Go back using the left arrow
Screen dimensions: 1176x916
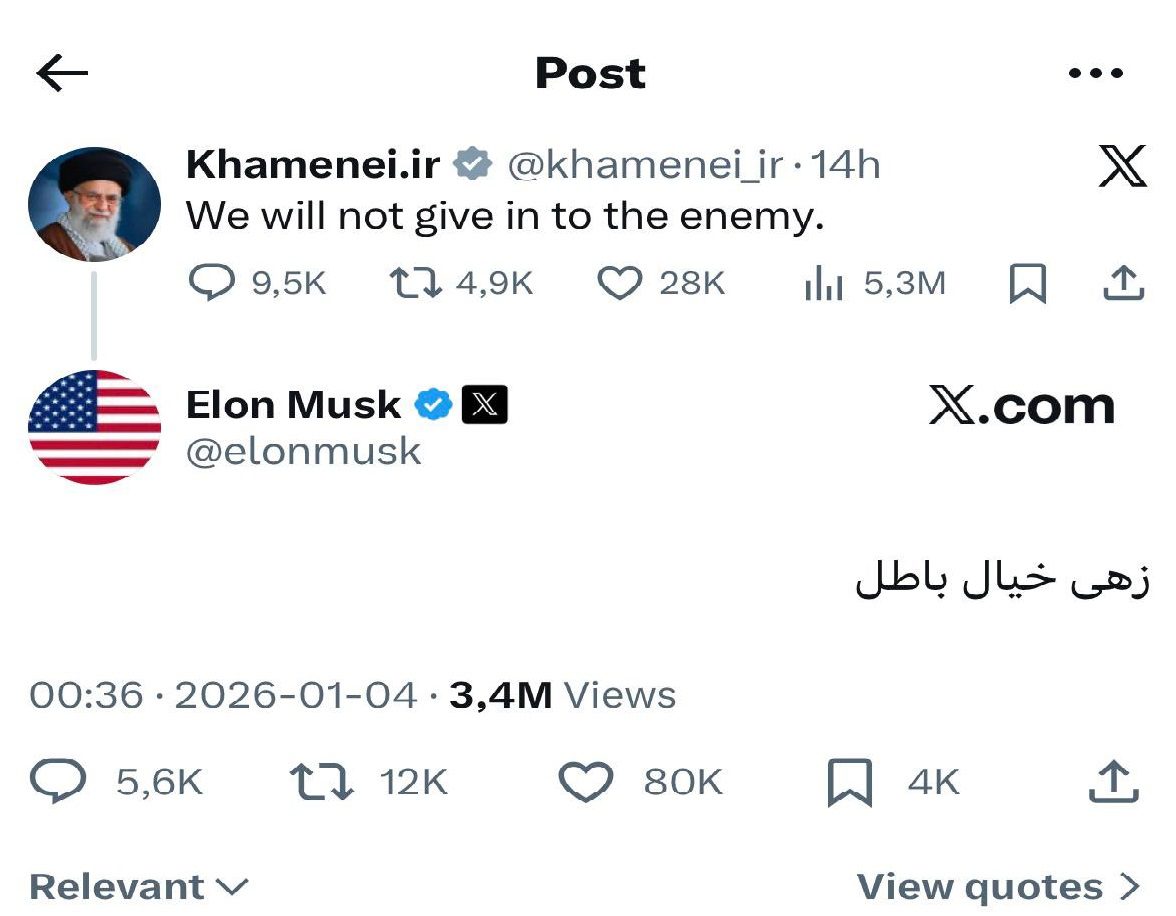[62, 73]
